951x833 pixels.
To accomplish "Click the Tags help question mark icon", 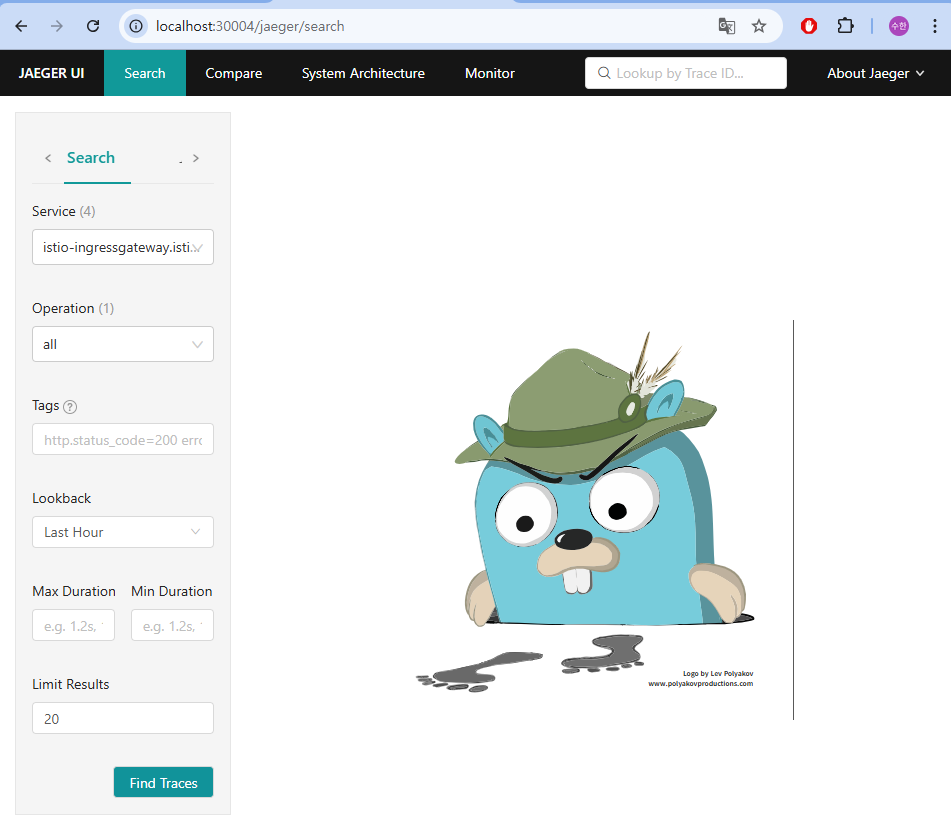I will [70, 407].
